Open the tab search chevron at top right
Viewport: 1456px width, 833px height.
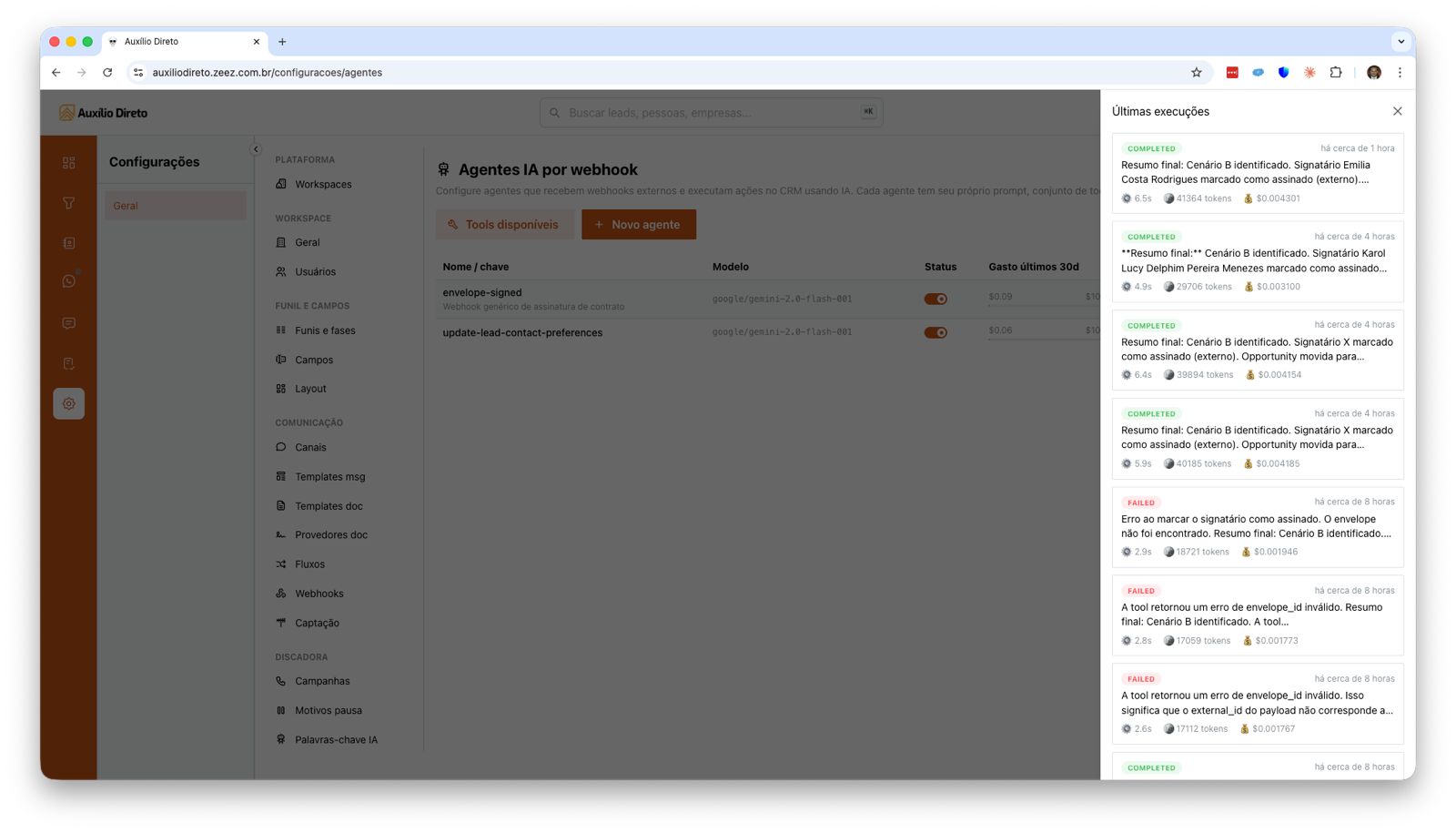click(x=1400, y=42)
